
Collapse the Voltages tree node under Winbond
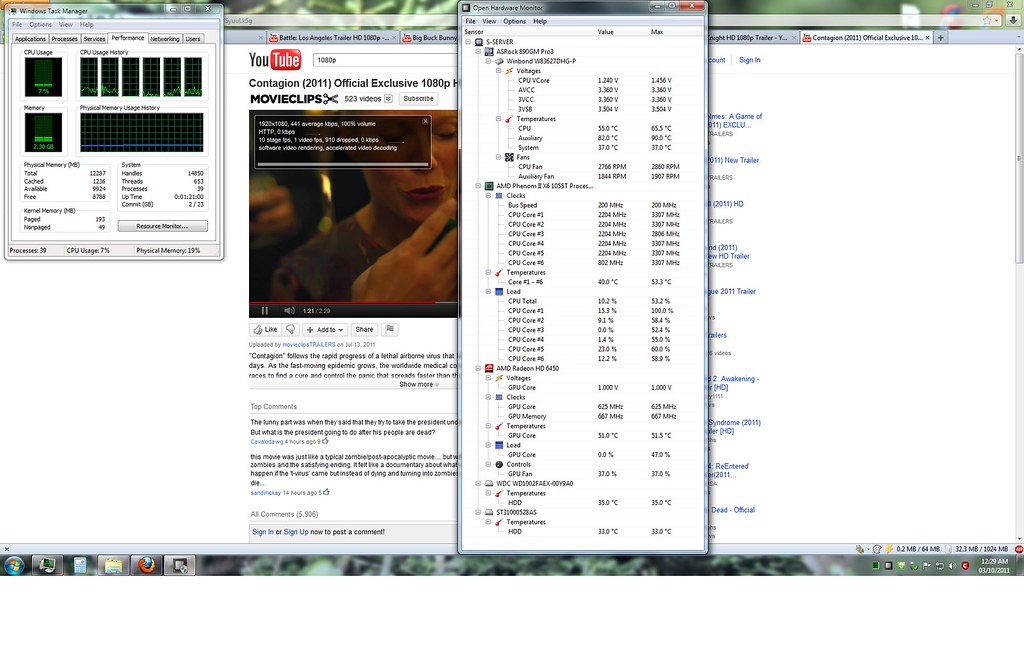click(x=498, y=71)
